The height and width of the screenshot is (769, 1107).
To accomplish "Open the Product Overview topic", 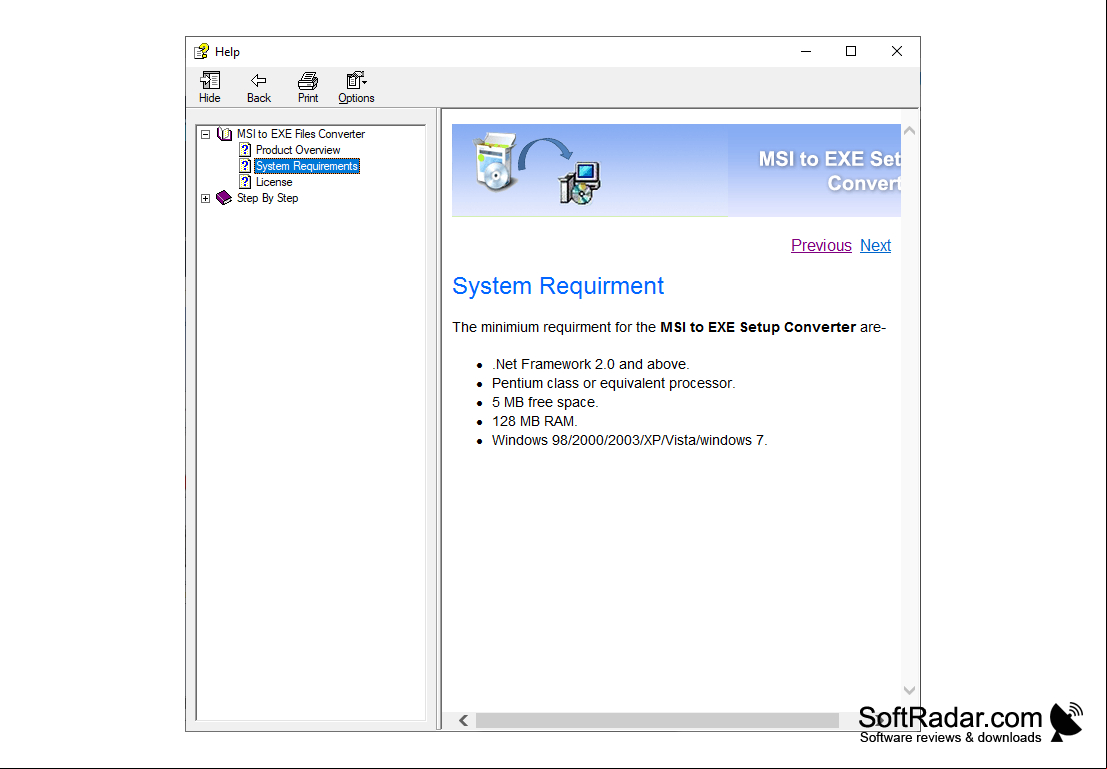I will tap(298, 150).
